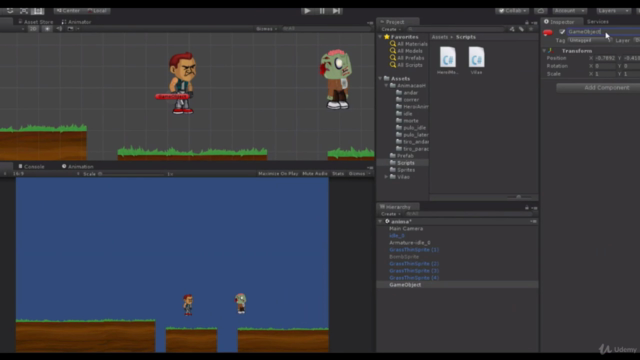
Task: Switch to the Animator tab
Action: 76,22
